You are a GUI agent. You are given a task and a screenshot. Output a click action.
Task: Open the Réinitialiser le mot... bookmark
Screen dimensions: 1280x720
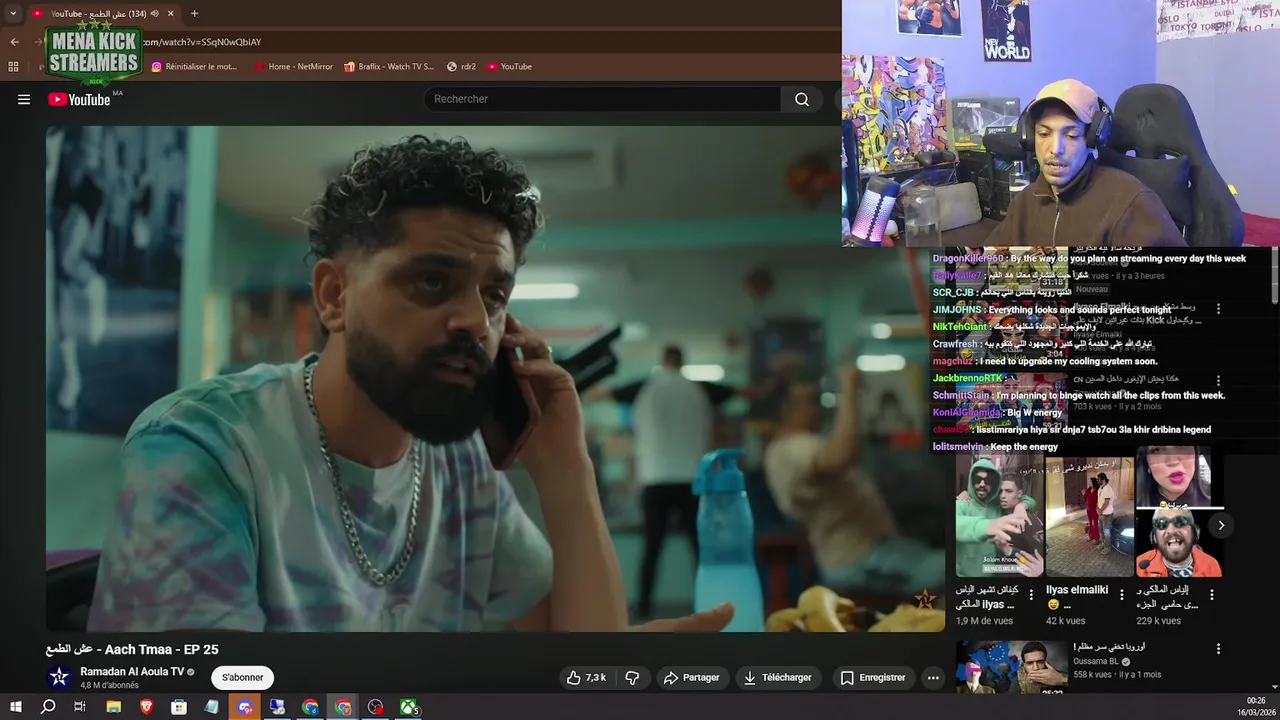[x=195, y=66]
